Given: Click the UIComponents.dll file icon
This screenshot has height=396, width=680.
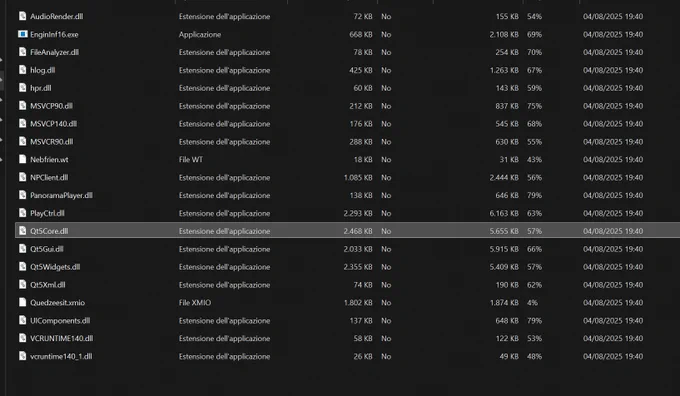Looking at the screenshot, I should (23, 320).
